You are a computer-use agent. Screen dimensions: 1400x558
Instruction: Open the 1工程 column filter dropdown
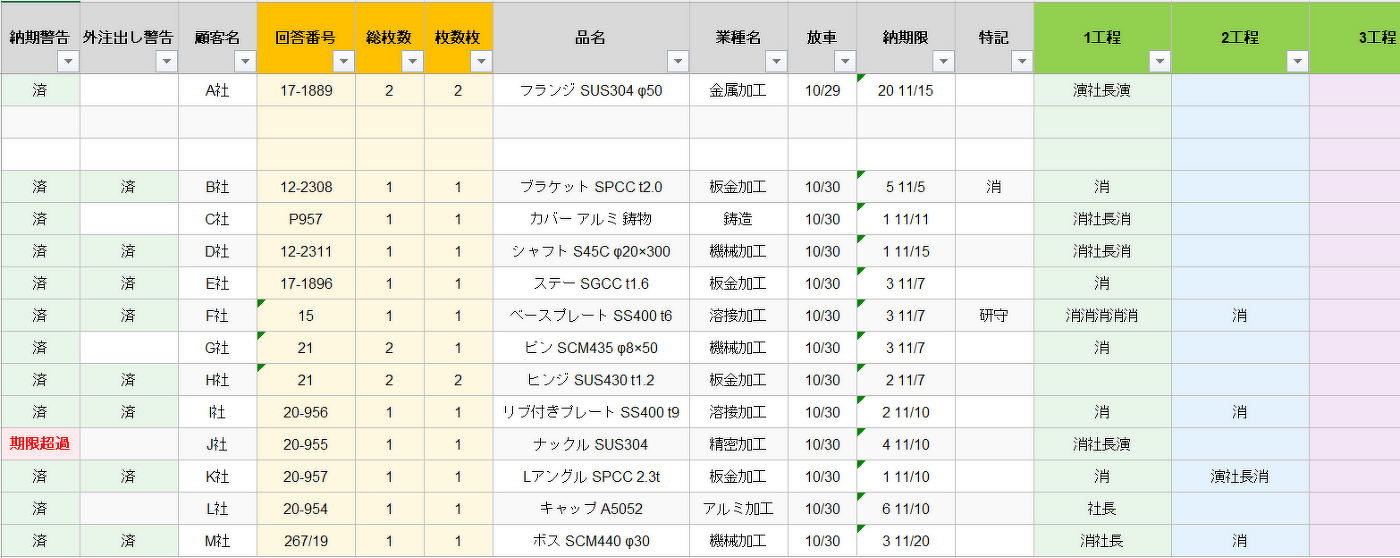(1159, 62)
